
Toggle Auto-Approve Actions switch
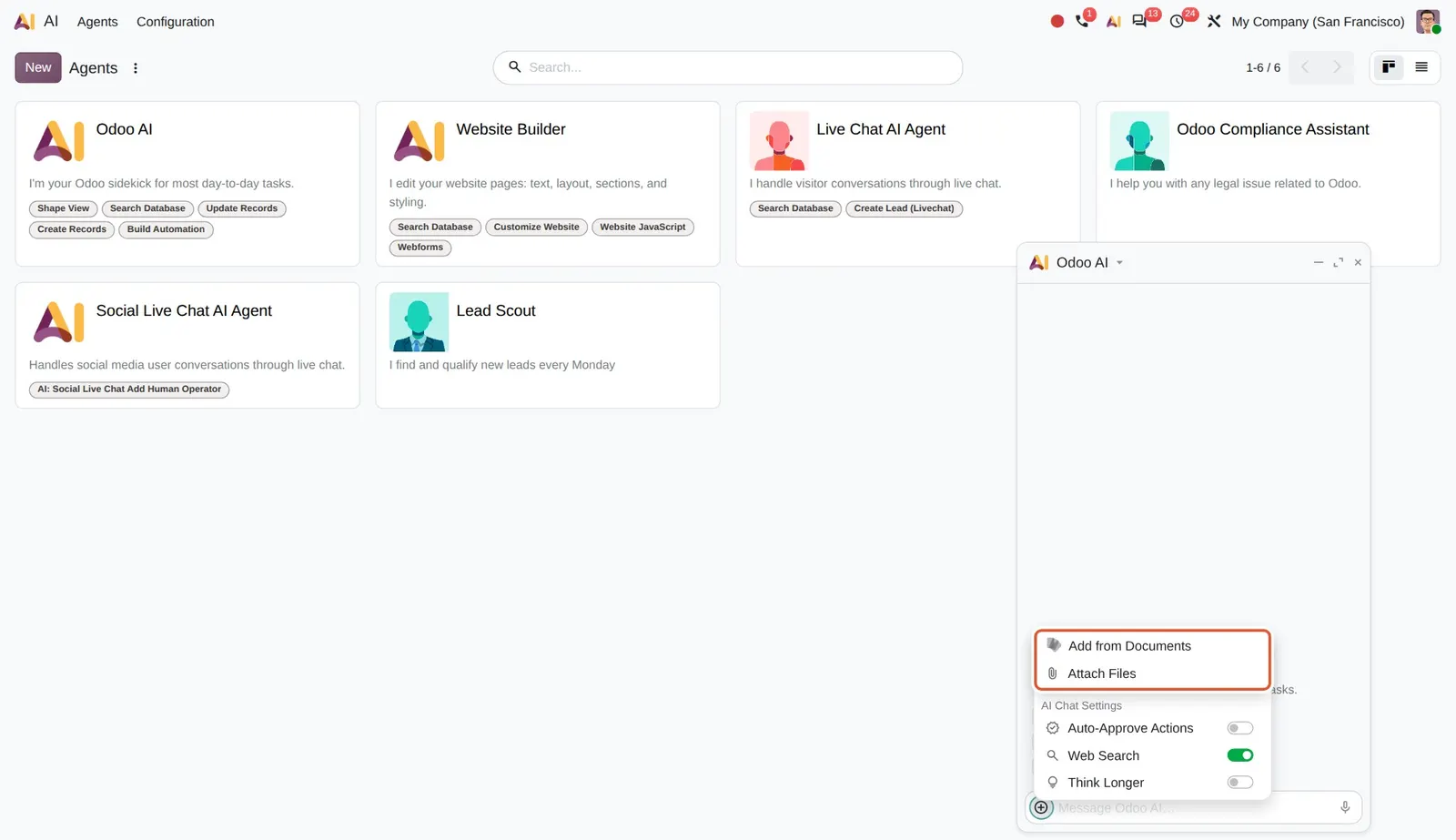pyautogui.click(x=1240, y=728)
